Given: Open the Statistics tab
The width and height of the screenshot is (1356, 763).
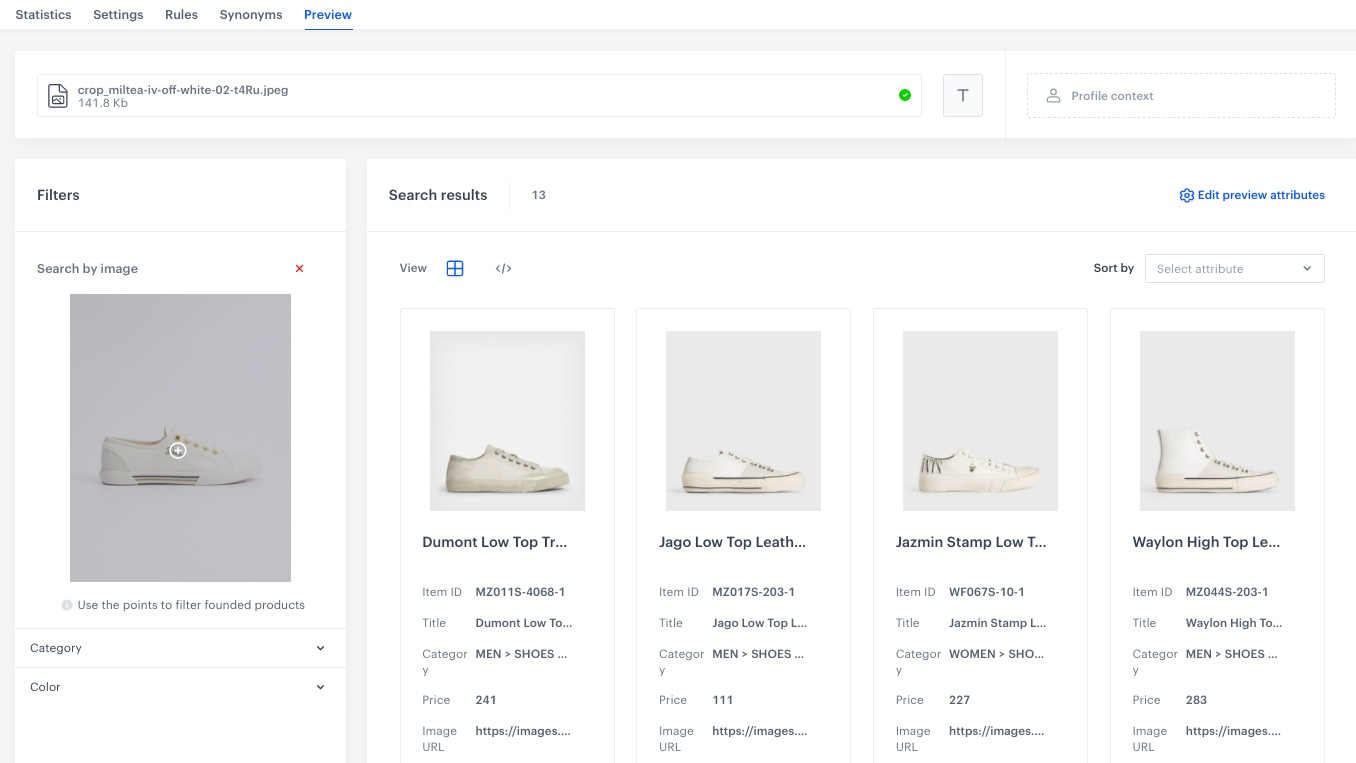Looking at the screenshot, I should 43,15.
